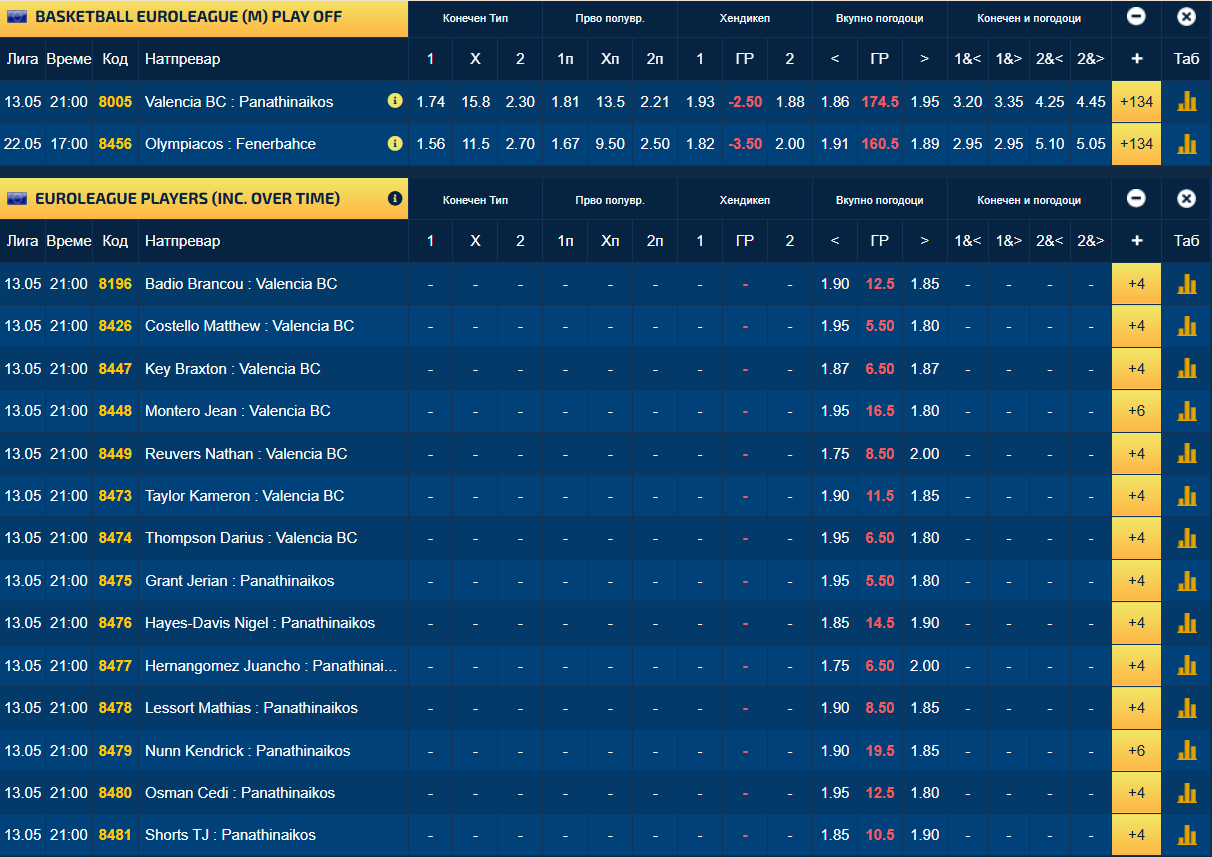Click Euroleague Players (Inc. Over Time) title
The width and height of the screenshot is (1212, 857).
pos(188,199)
